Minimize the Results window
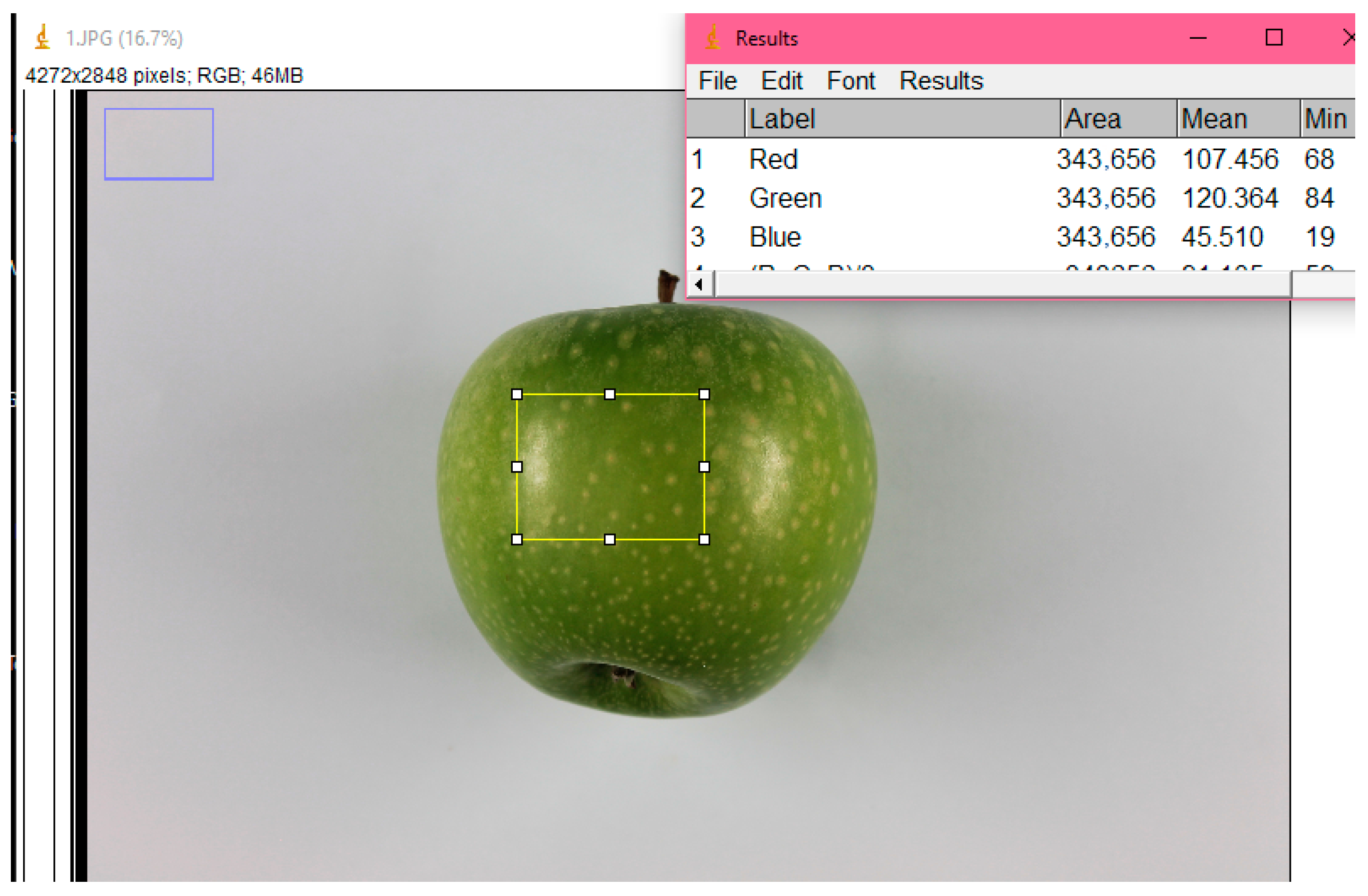Viewport: 1368px width, 896px height. (1198, 38)
